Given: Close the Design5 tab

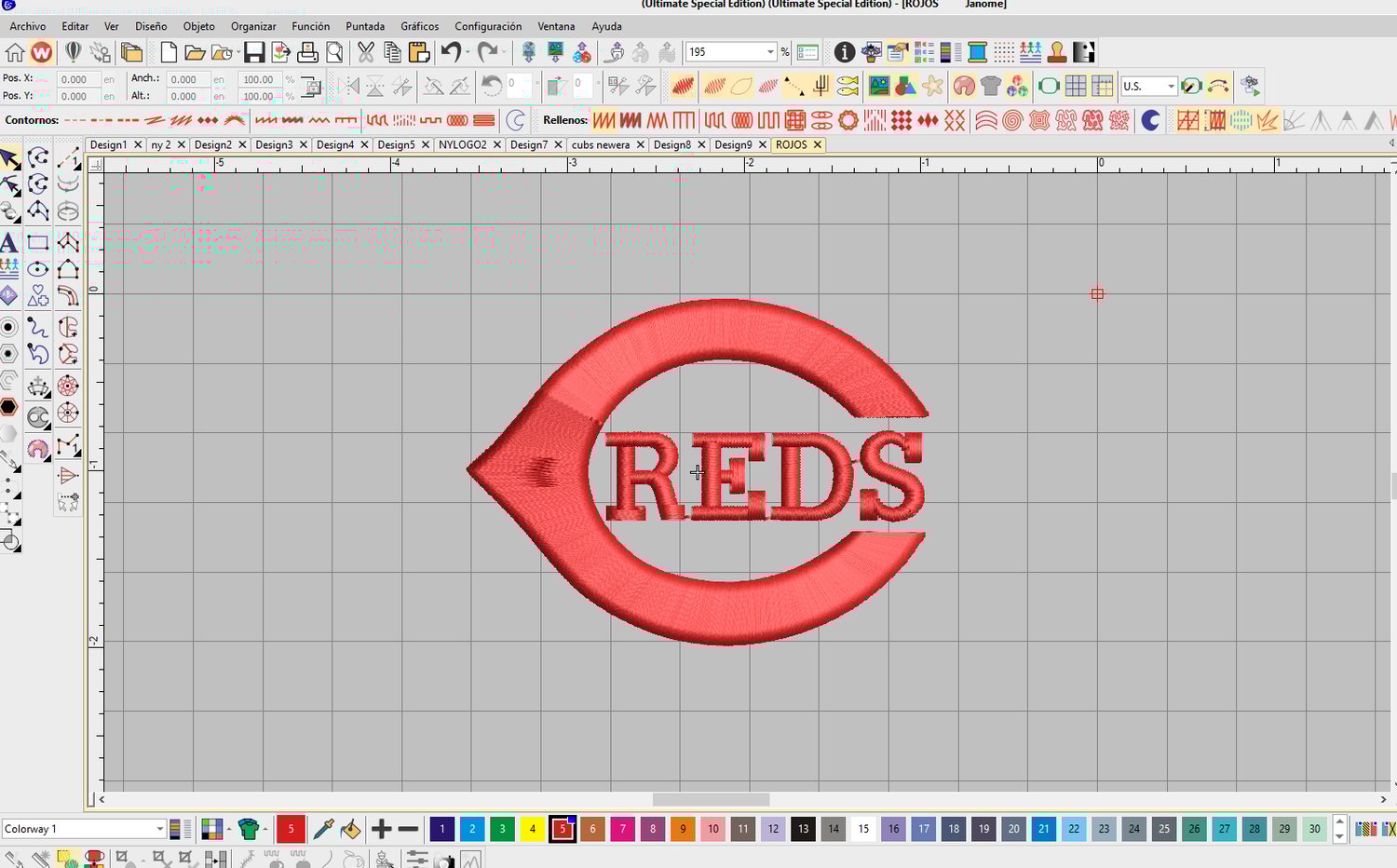Looking at the screenshot, I should pos(426,144).
